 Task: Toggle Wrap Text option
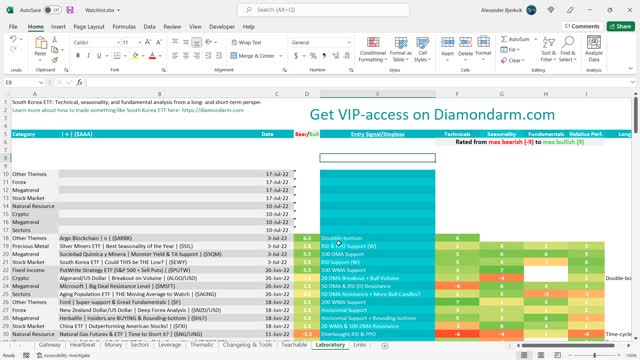(x=246, y=42)
